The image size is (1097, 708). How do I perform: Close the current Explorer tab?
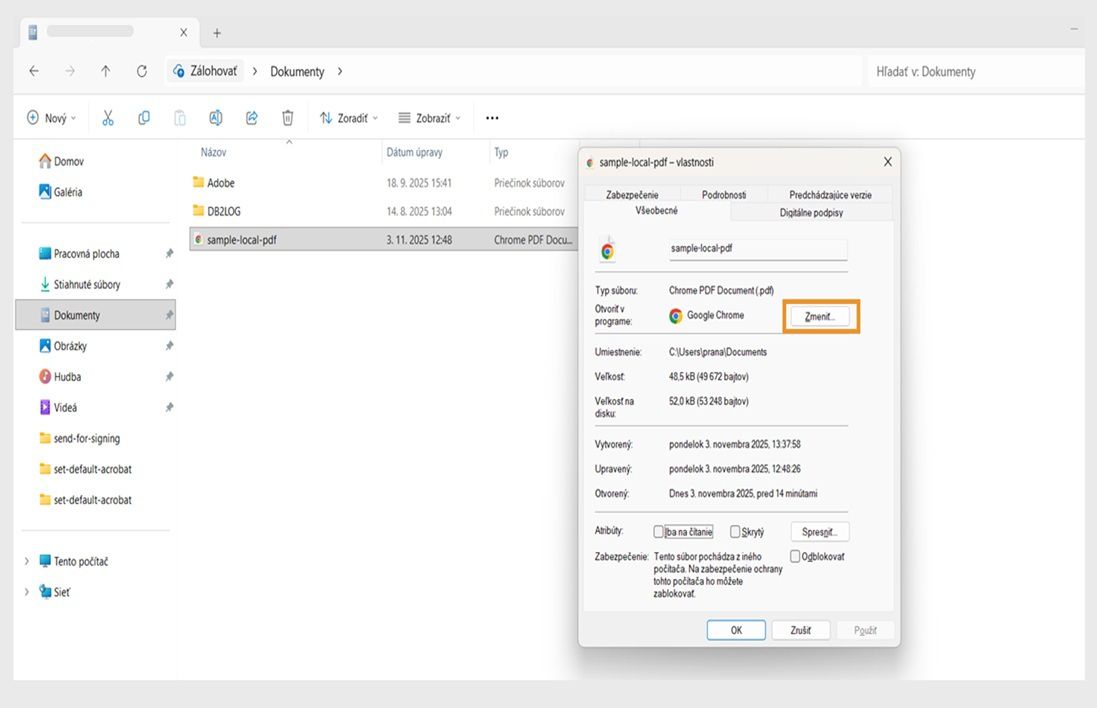(183, 32)
